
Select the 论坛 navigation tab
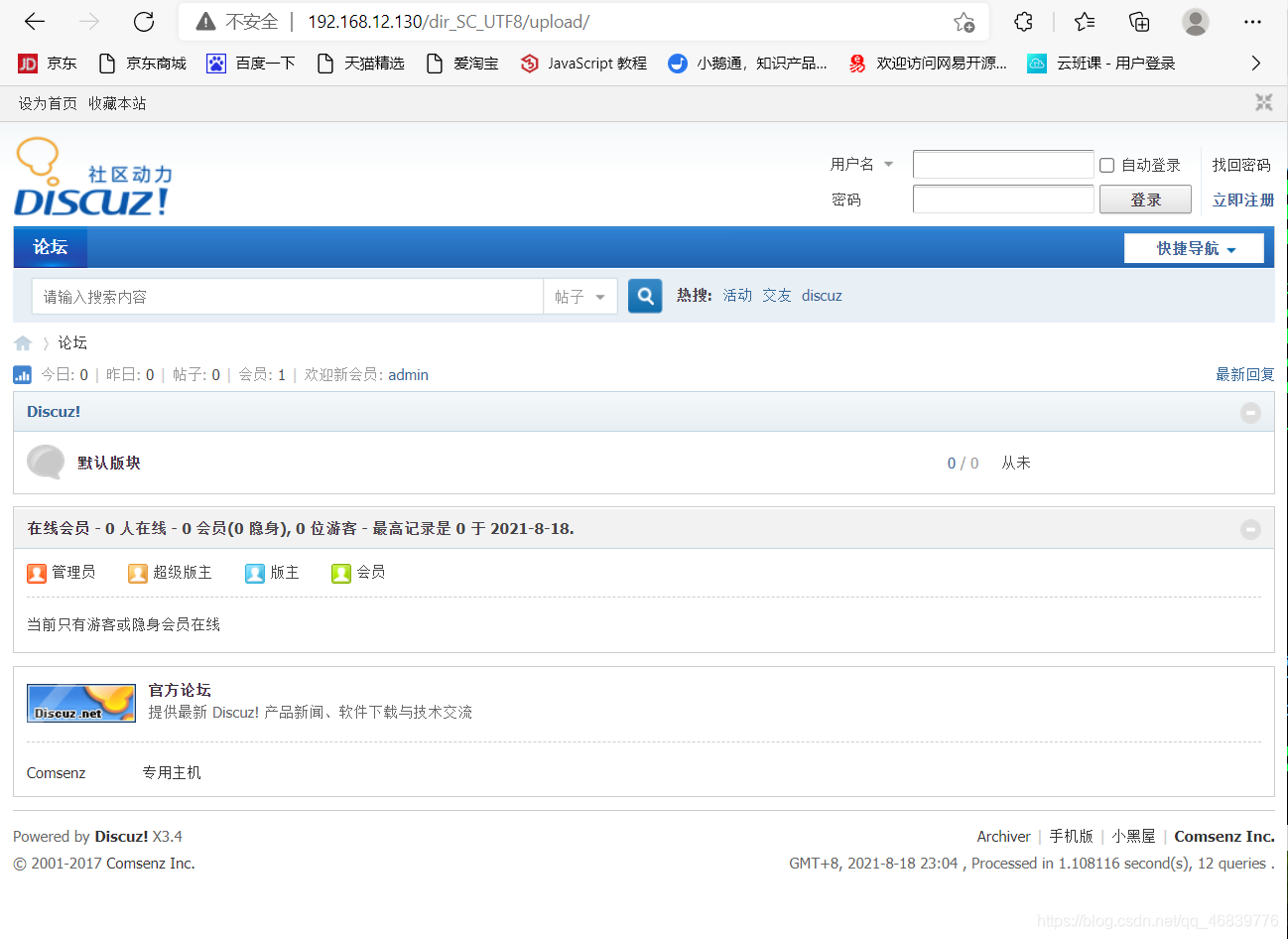(x=51, y=247)
